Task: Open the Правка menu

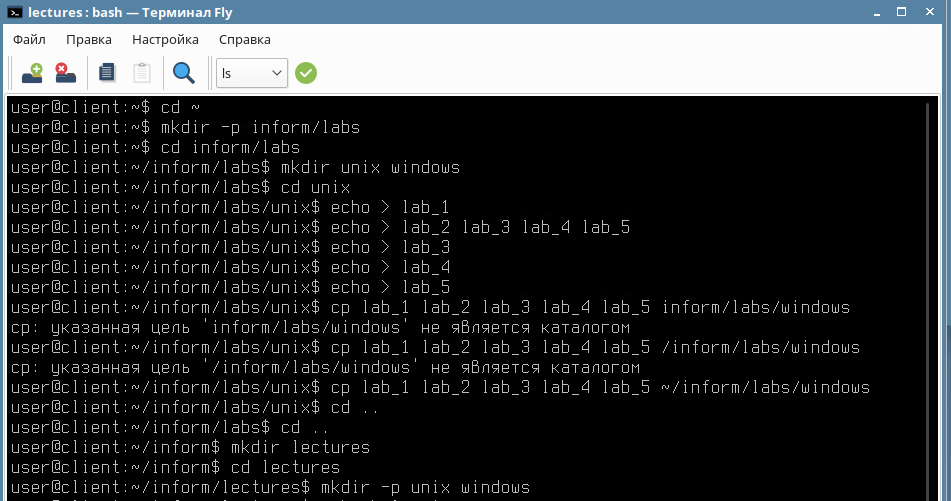Action: tap(89, 39)
